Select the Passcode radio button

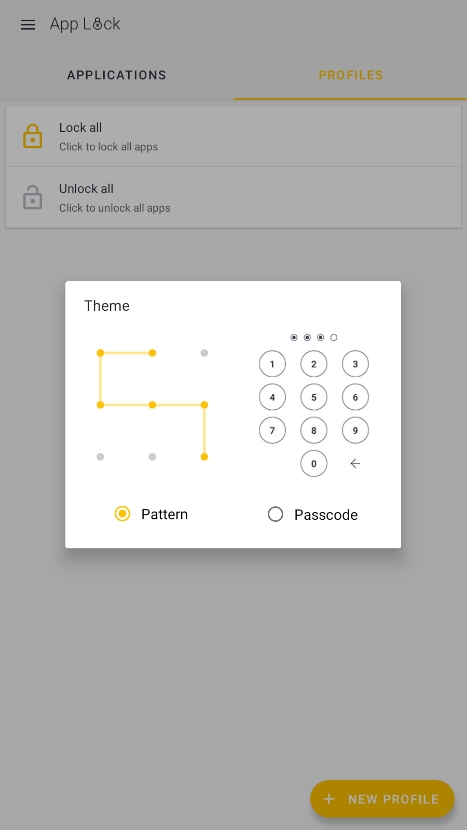tap(275, 514)
